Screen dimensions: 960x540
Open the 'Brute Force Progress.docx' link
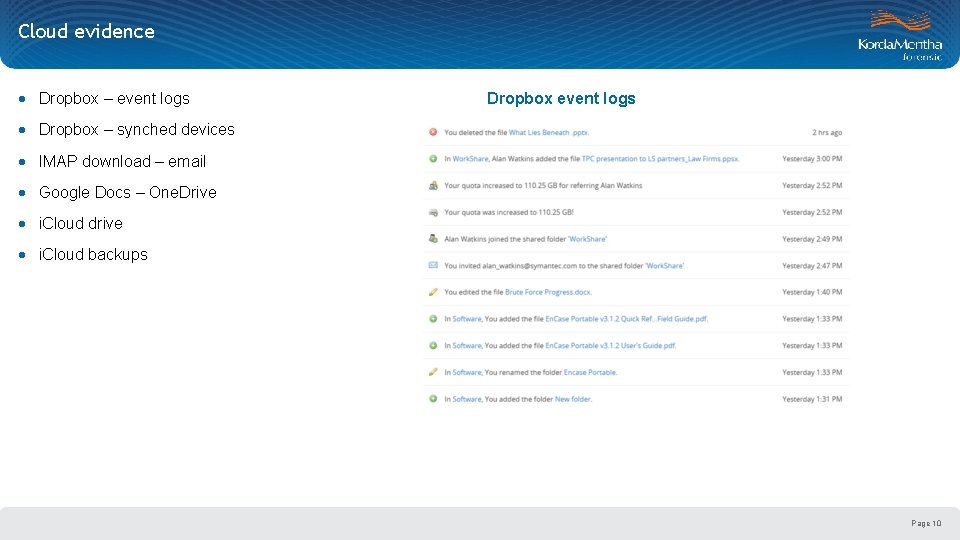click(548, 292)
